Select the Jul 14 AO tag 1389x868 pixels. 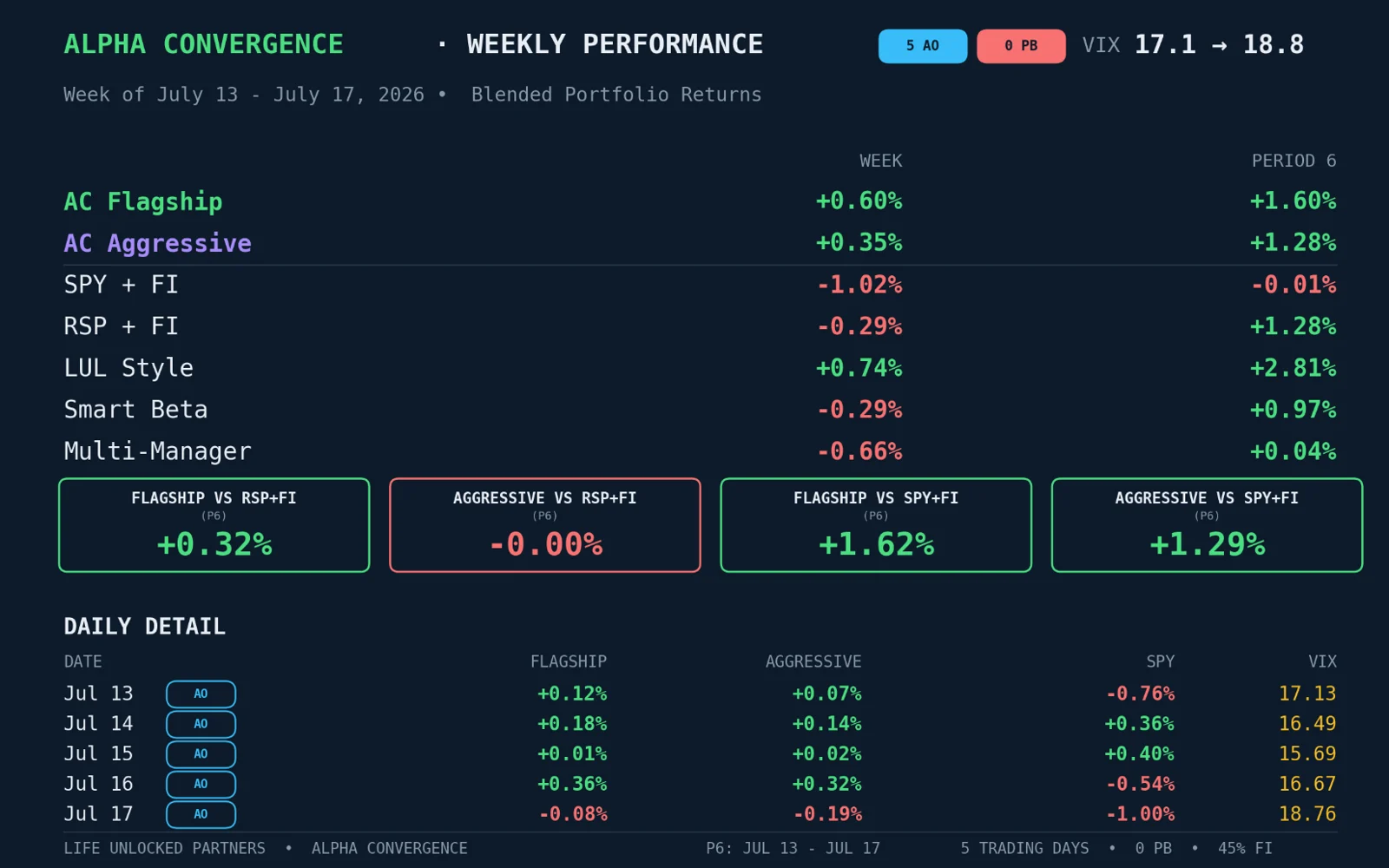201,724
